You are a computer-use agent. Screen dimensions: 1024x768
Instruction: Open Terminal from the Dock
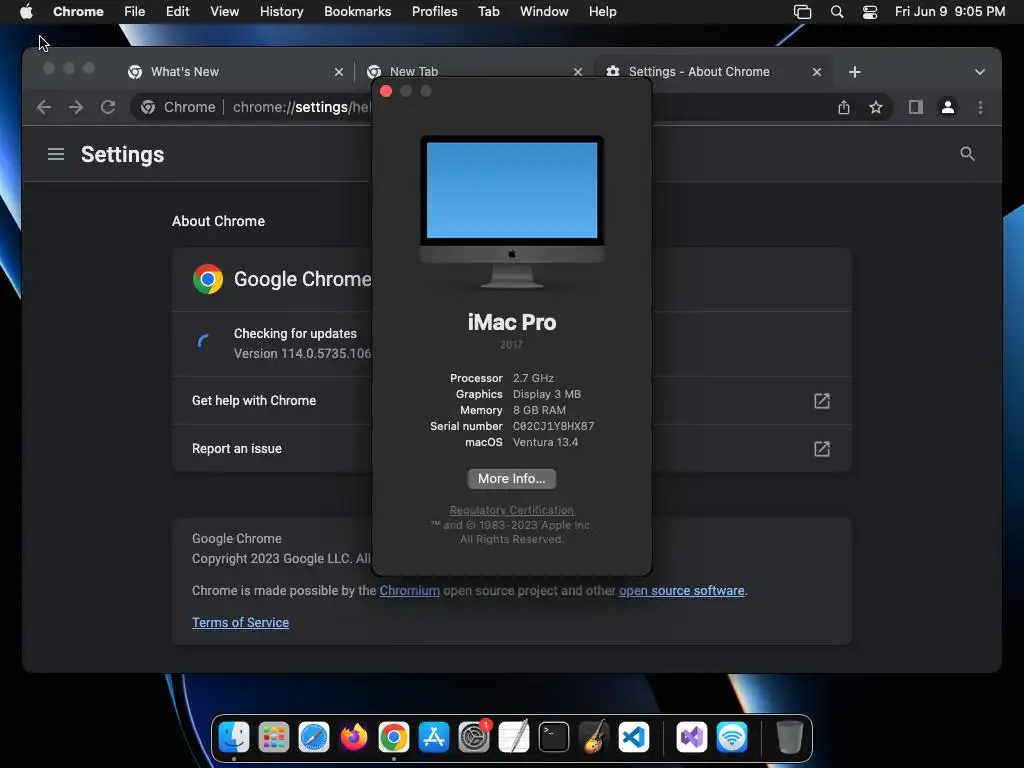(554, 737)
